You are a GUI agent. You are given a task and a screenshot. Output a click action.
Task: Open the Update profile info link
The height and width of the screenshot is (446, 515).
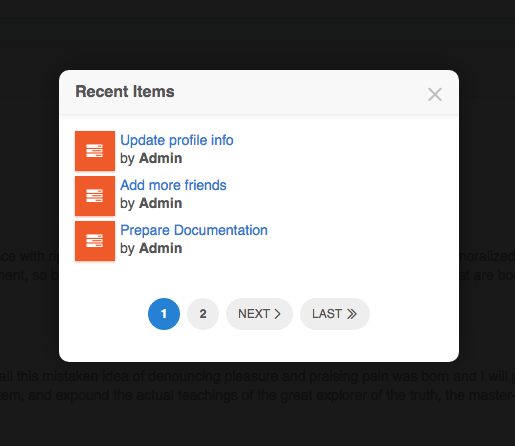177,140
